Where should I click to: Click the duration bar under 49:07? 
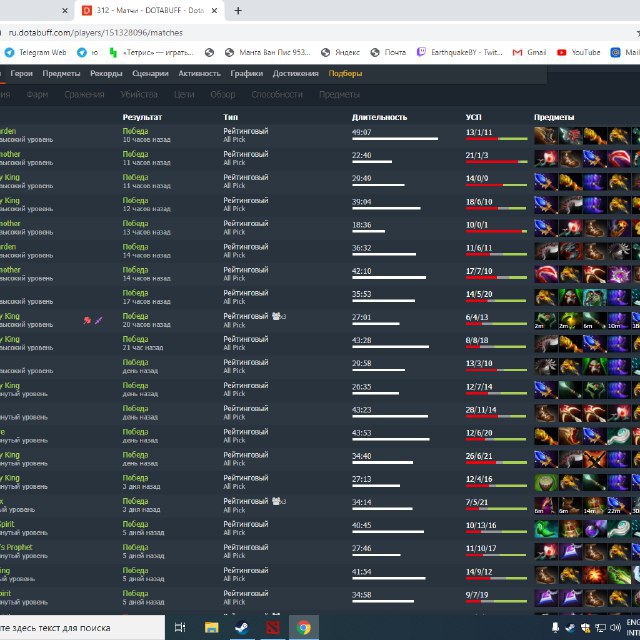[x=395, y=139]
